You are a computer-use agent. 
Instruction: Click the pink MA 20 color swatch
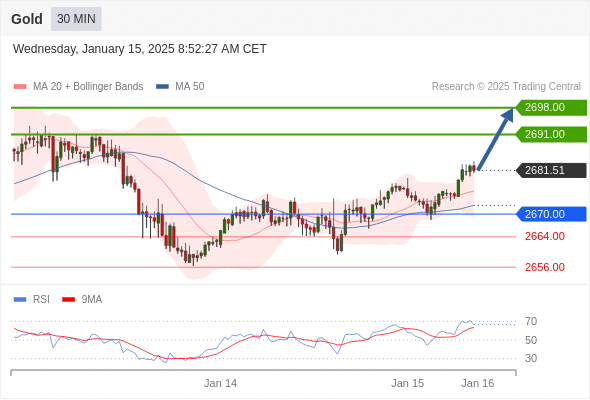click(x=20, y=87)
